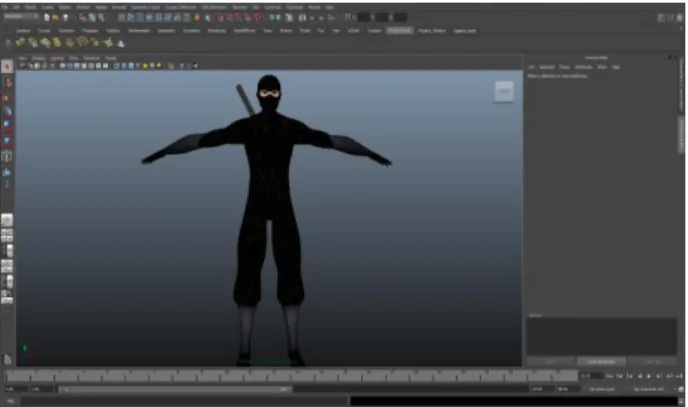Toggle Channel Box visibility icon at top right
The width and height of the screenshot is (688, 407).
coord(680,18)
